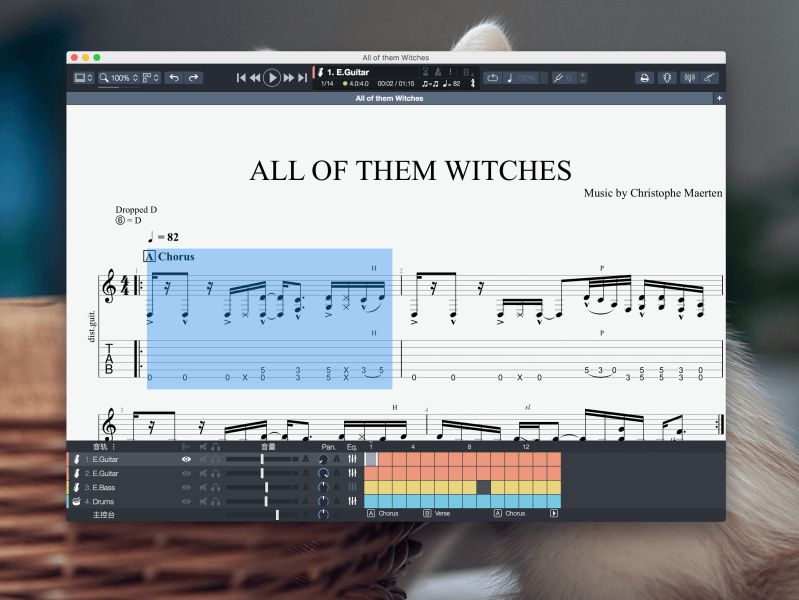This screenshot has width=799, height=600.
Task: Mute track 1 E.Guitar
Action: (203, 459)
